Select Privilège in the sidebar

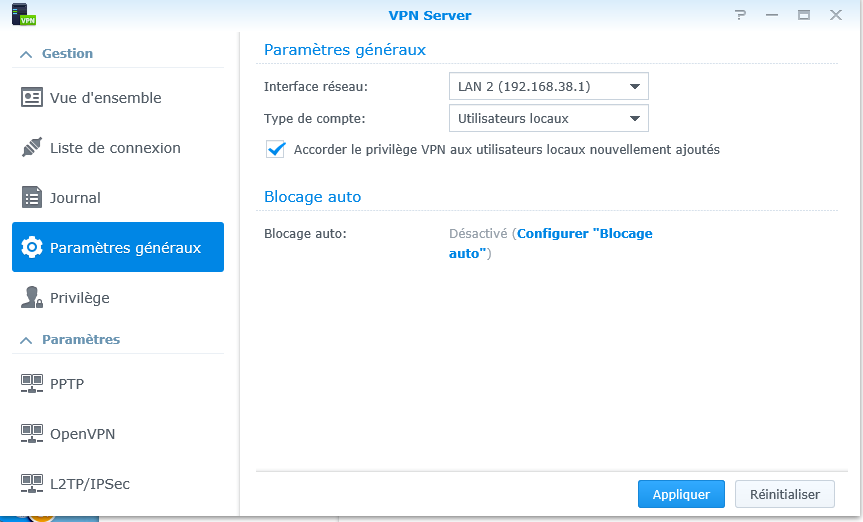[80, 298]
